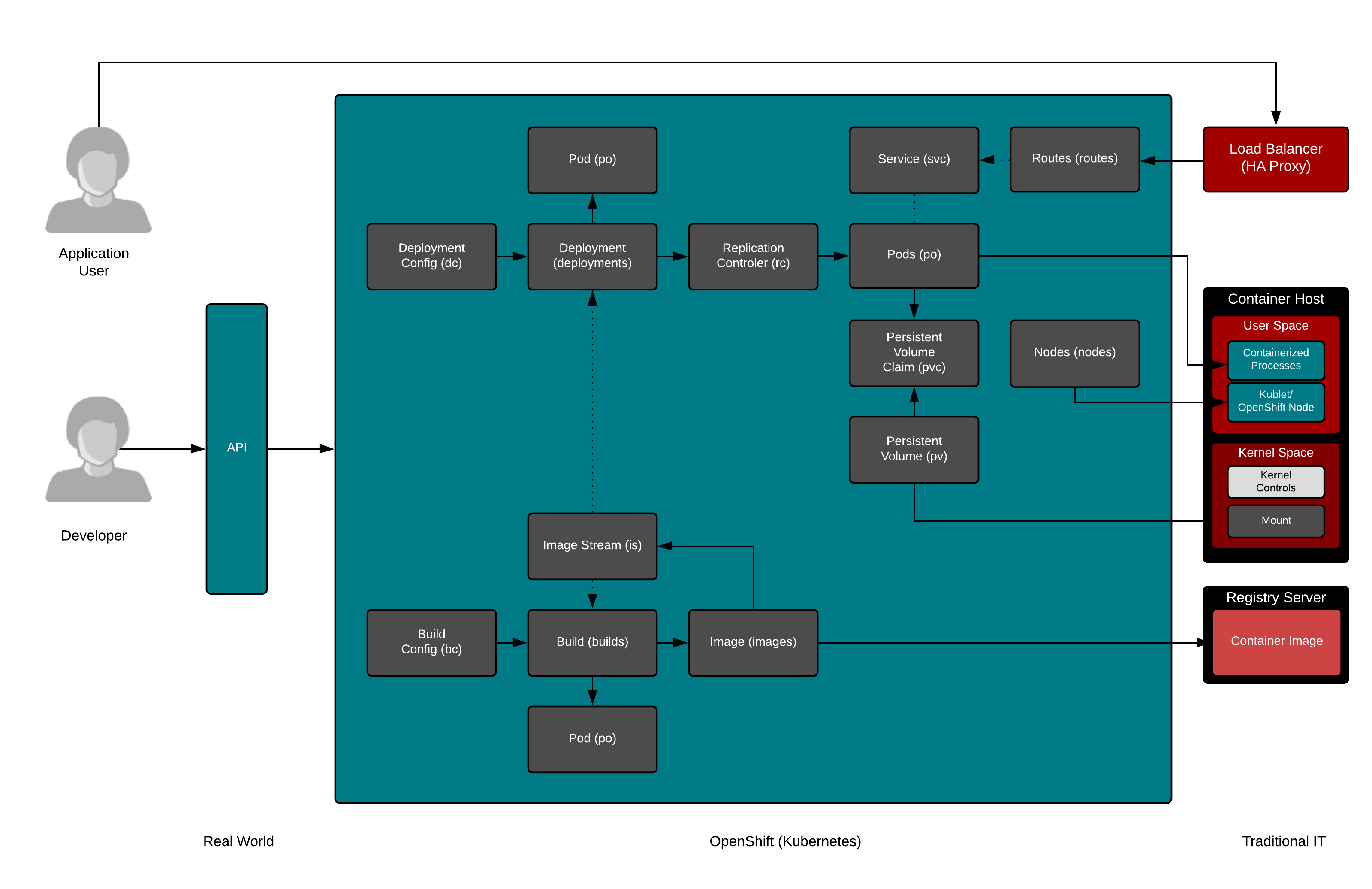This screenshot has width=1372, height=889.
Task: Click the Application User person icon
Action: [x=99, y=180]
